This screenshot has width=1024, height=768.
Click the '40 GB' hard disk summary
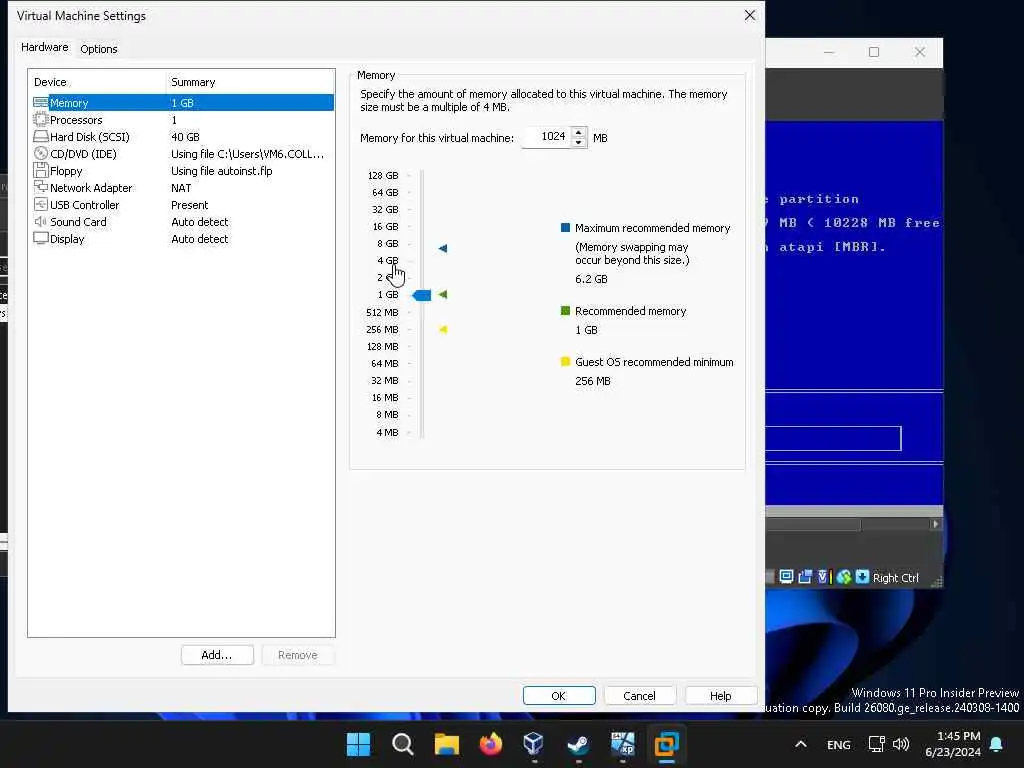(x=185, y=136)
